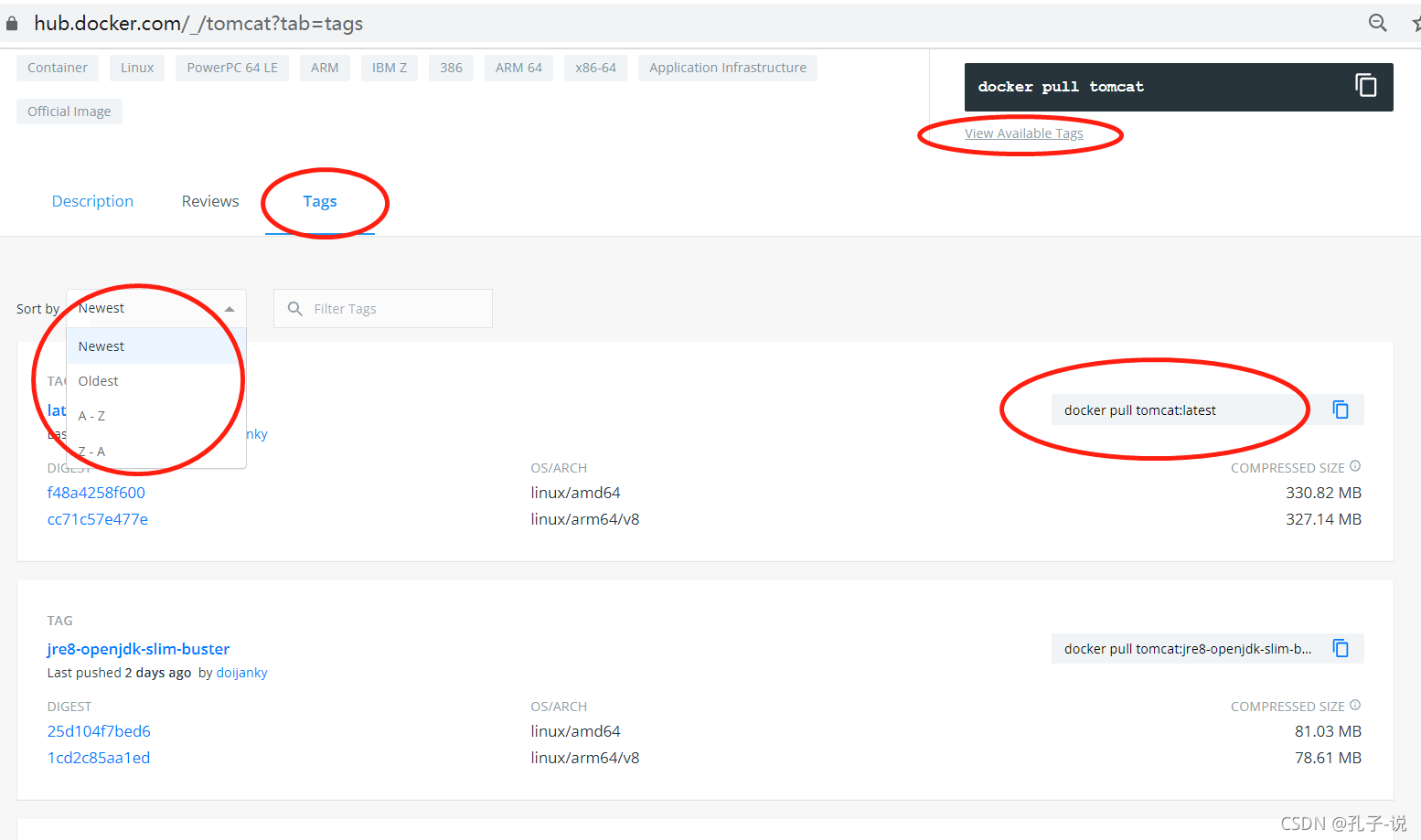Click the Last pushed 2 days ago text
The height and width of the screenshot is (840, 1421).
(x=119, y=673)
